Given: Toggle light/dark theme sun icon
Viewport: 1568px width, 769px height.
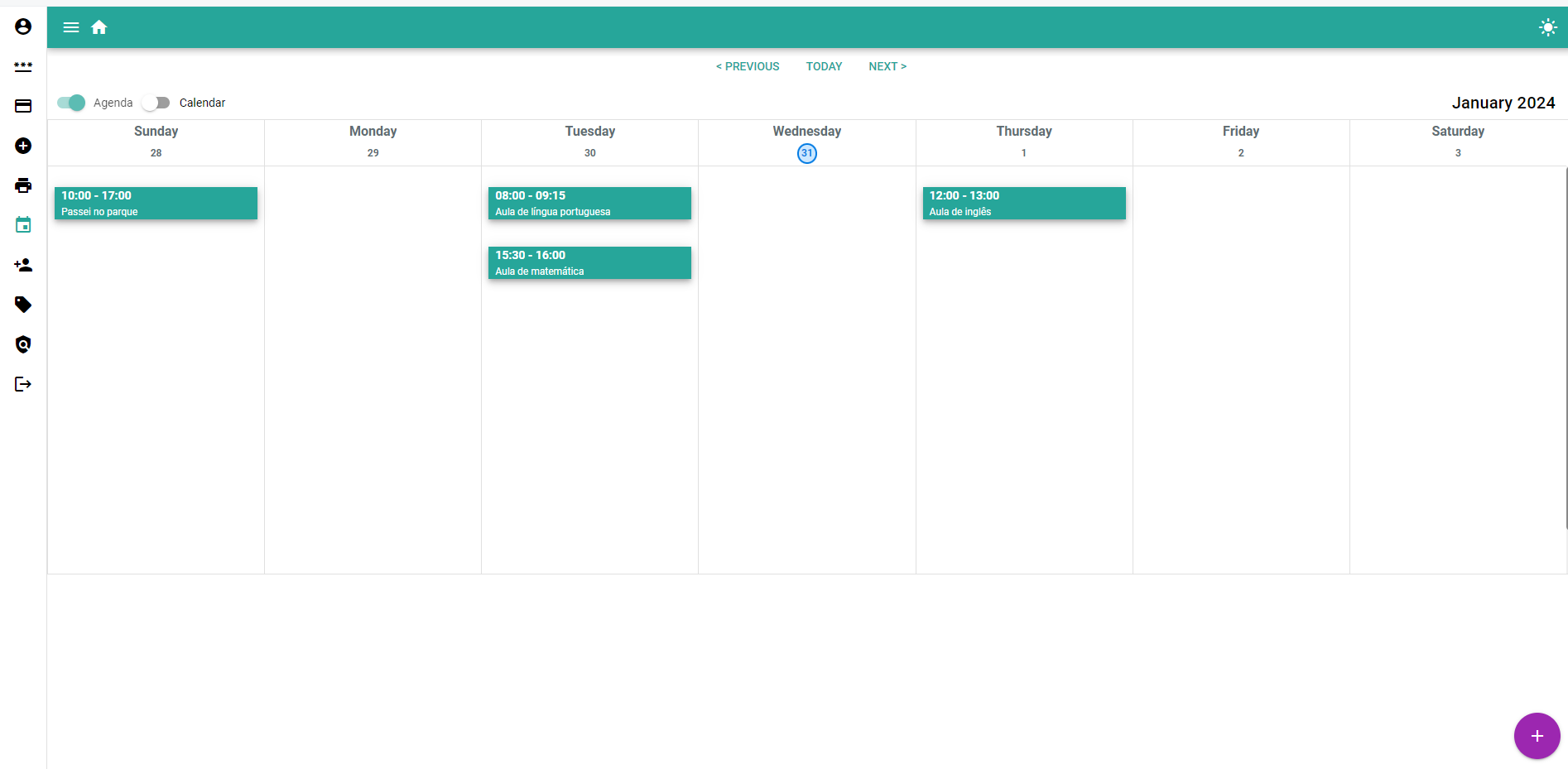Looking at the screenshot, I should click(x=1547, y=27).
